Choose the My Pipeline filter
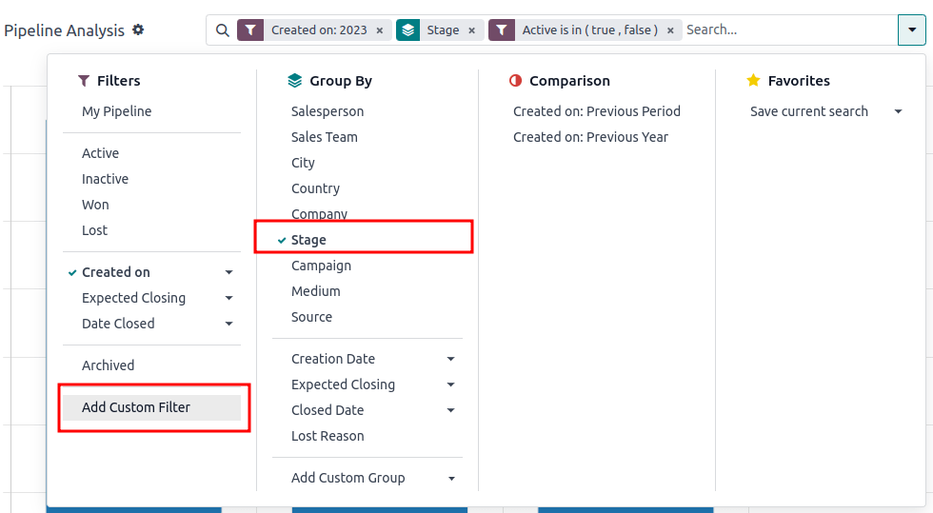 click(117, 112)
